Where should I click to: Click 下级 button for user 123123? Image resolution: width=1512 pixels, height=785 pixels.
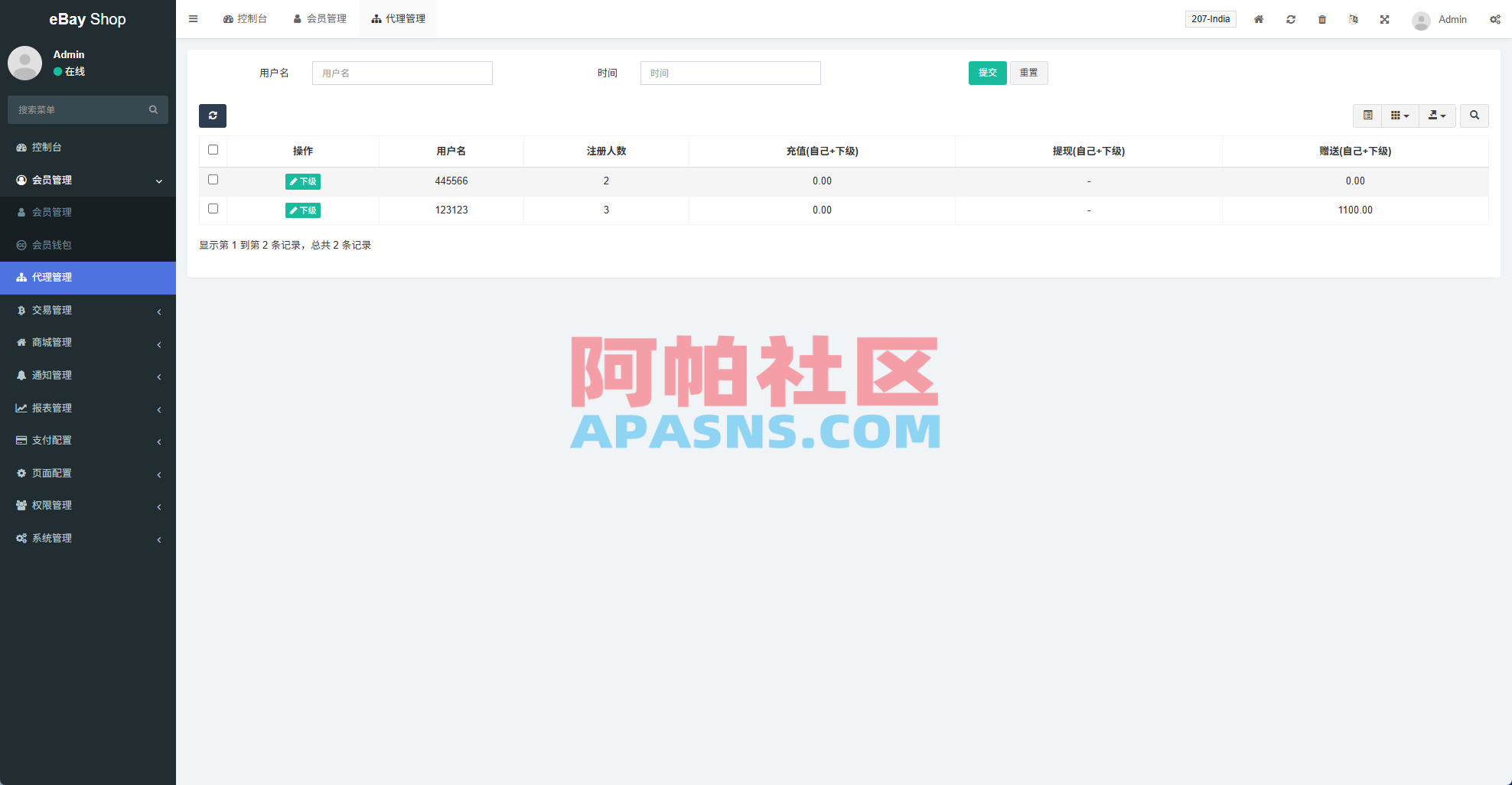click(x=303, y=210)
